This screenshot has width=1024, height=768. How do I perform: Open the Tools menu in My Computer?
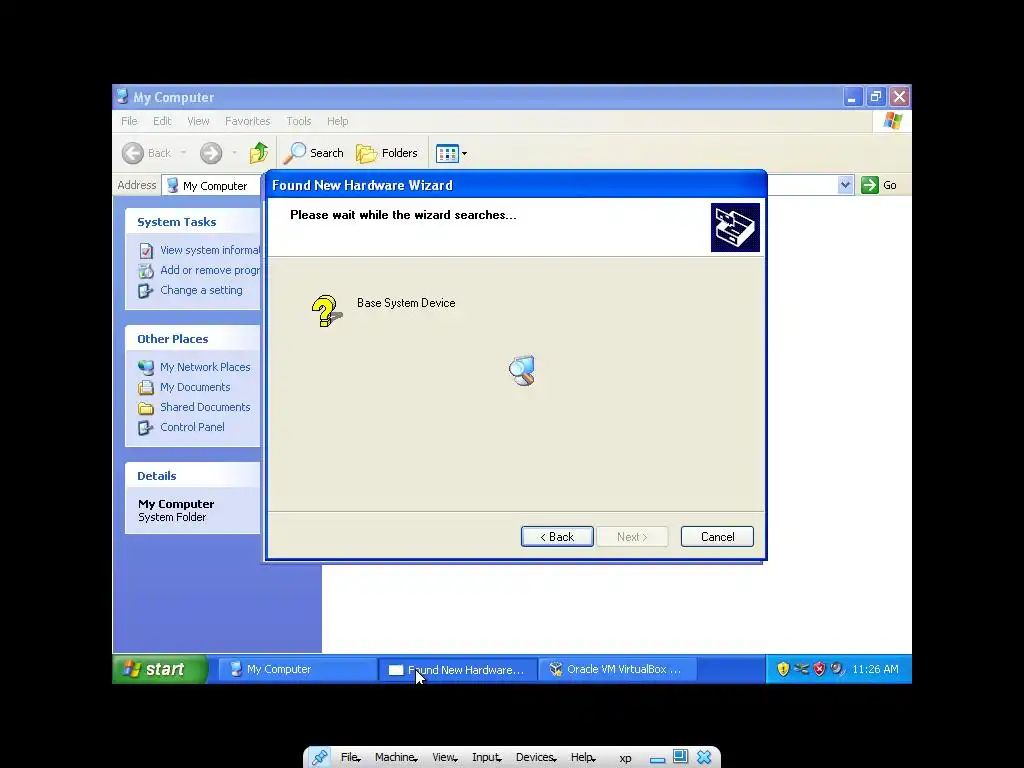[x=298, y=121]
